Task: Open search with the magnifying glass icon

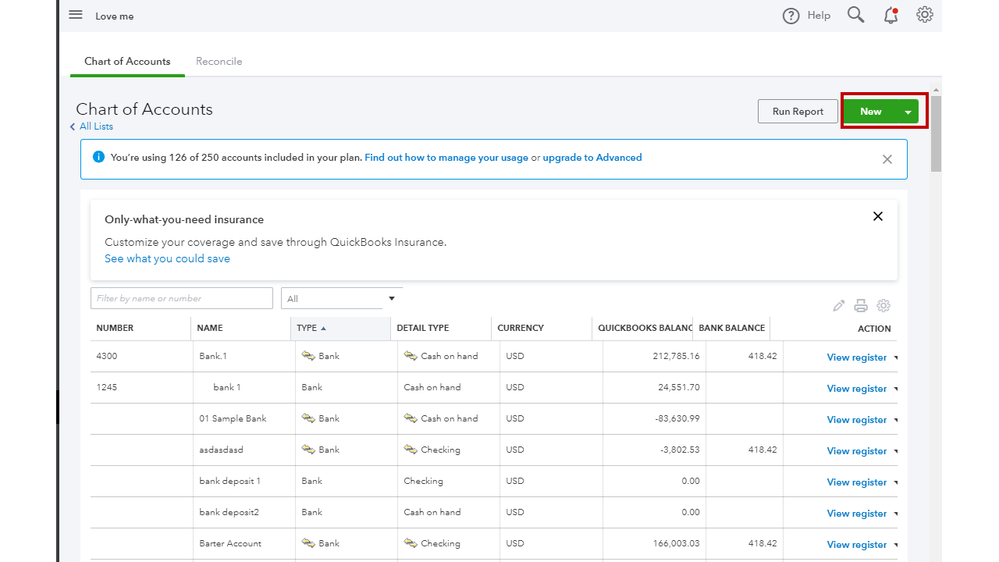Action: (x=856, y=15)
